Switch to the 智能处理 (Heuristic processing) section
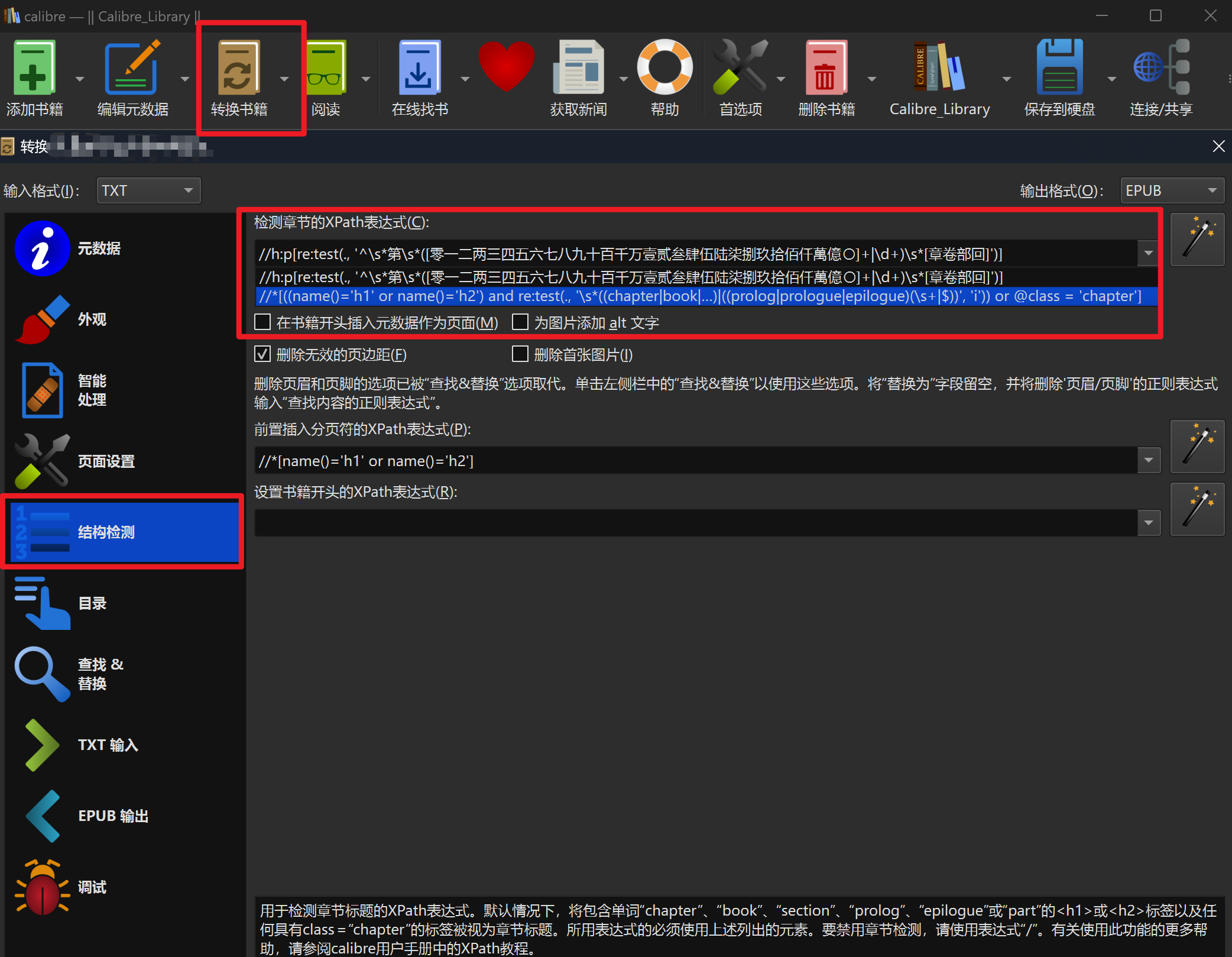Viewport: 1232px width, 957px height. point(92,390)
